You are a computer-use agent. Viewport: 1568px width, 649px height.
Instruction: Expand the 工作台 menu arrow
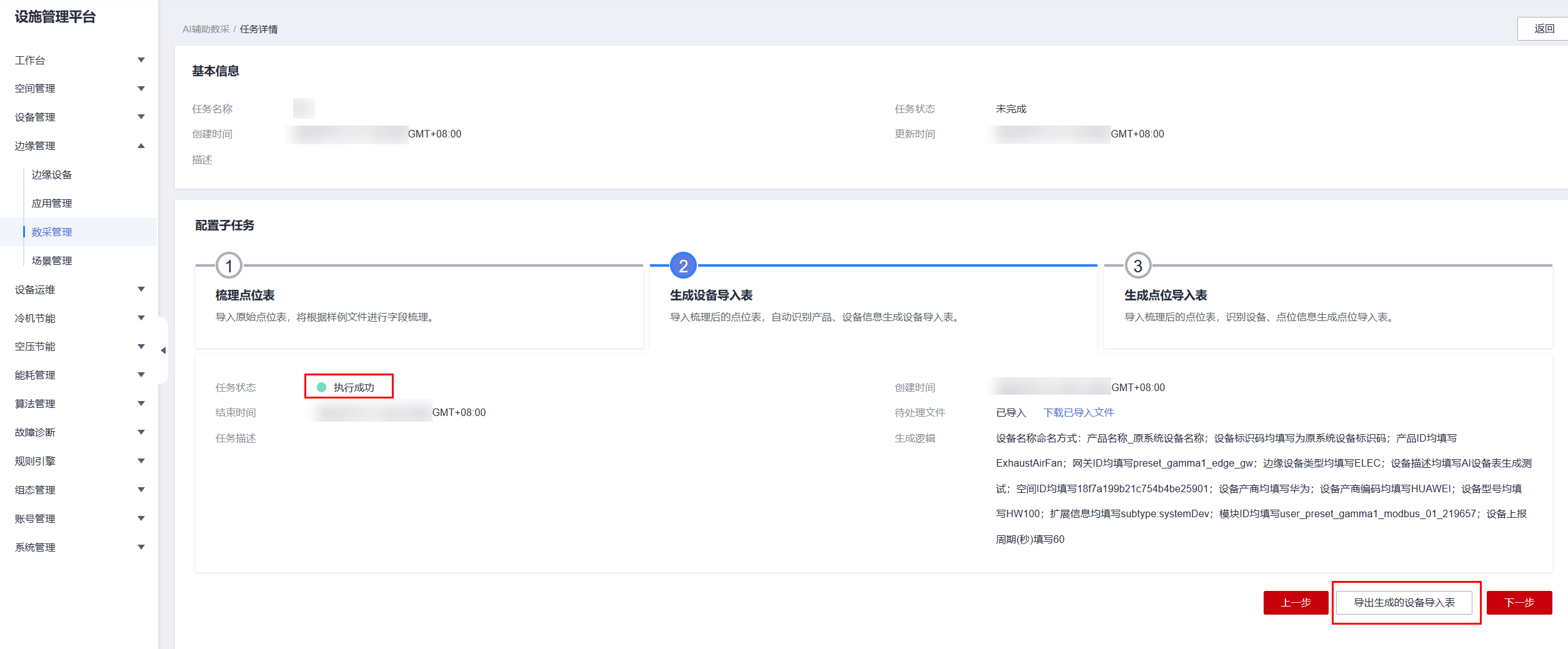point(141,60)
